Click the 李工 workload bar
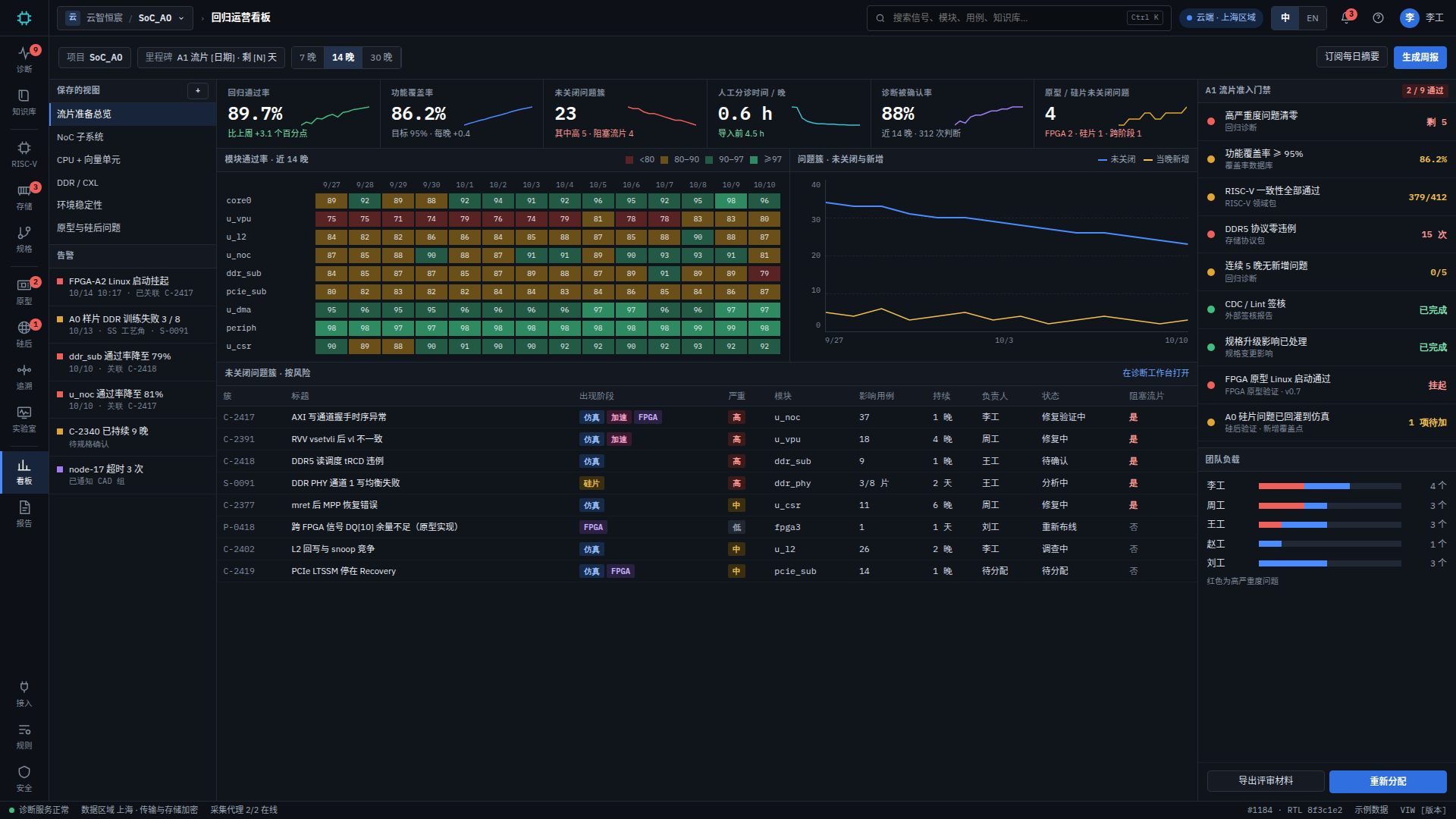Screen dimensions: 1456x819 (x=1329, y=486)
